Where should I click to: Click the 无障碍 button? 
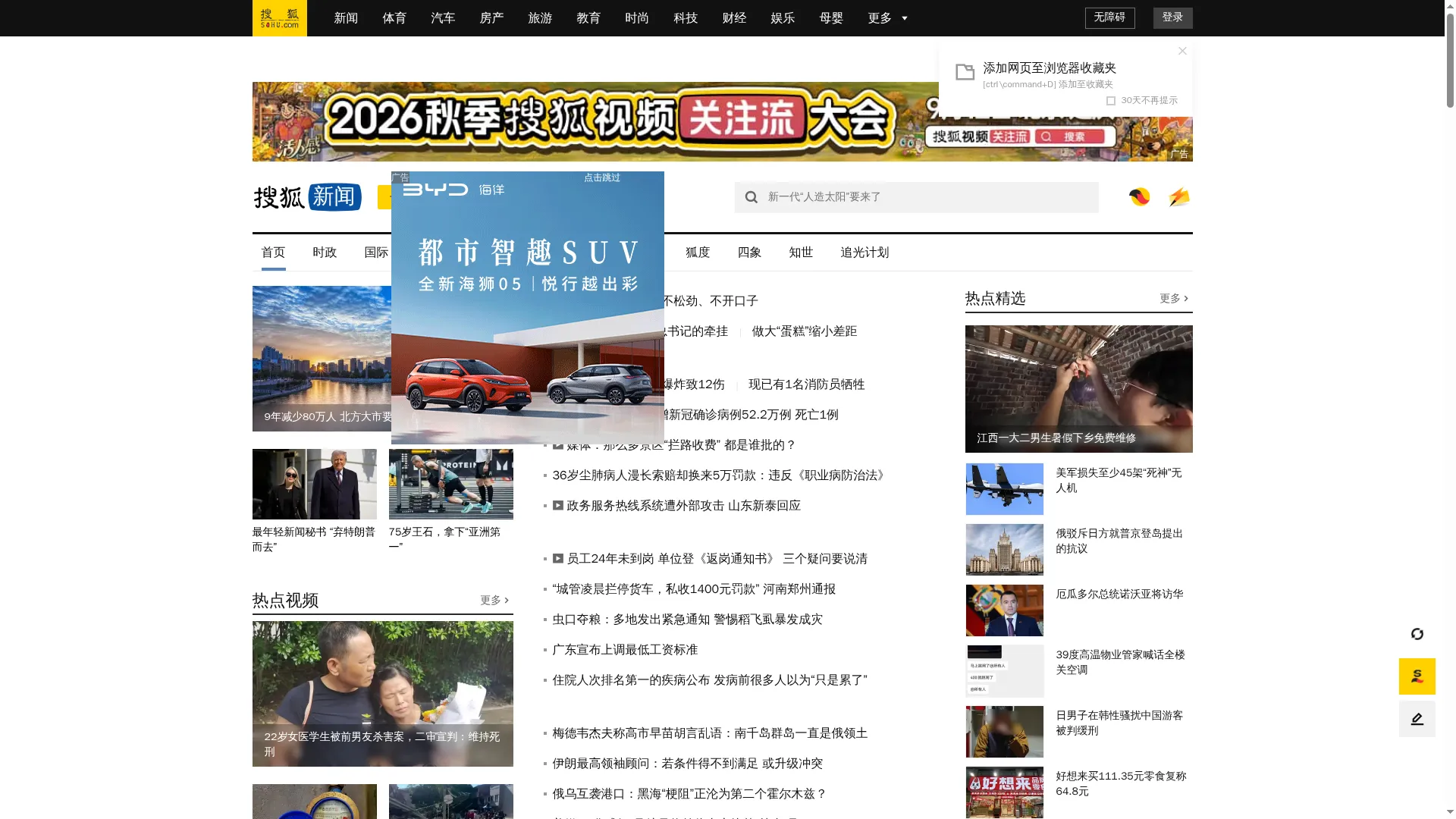(1109, 18)
